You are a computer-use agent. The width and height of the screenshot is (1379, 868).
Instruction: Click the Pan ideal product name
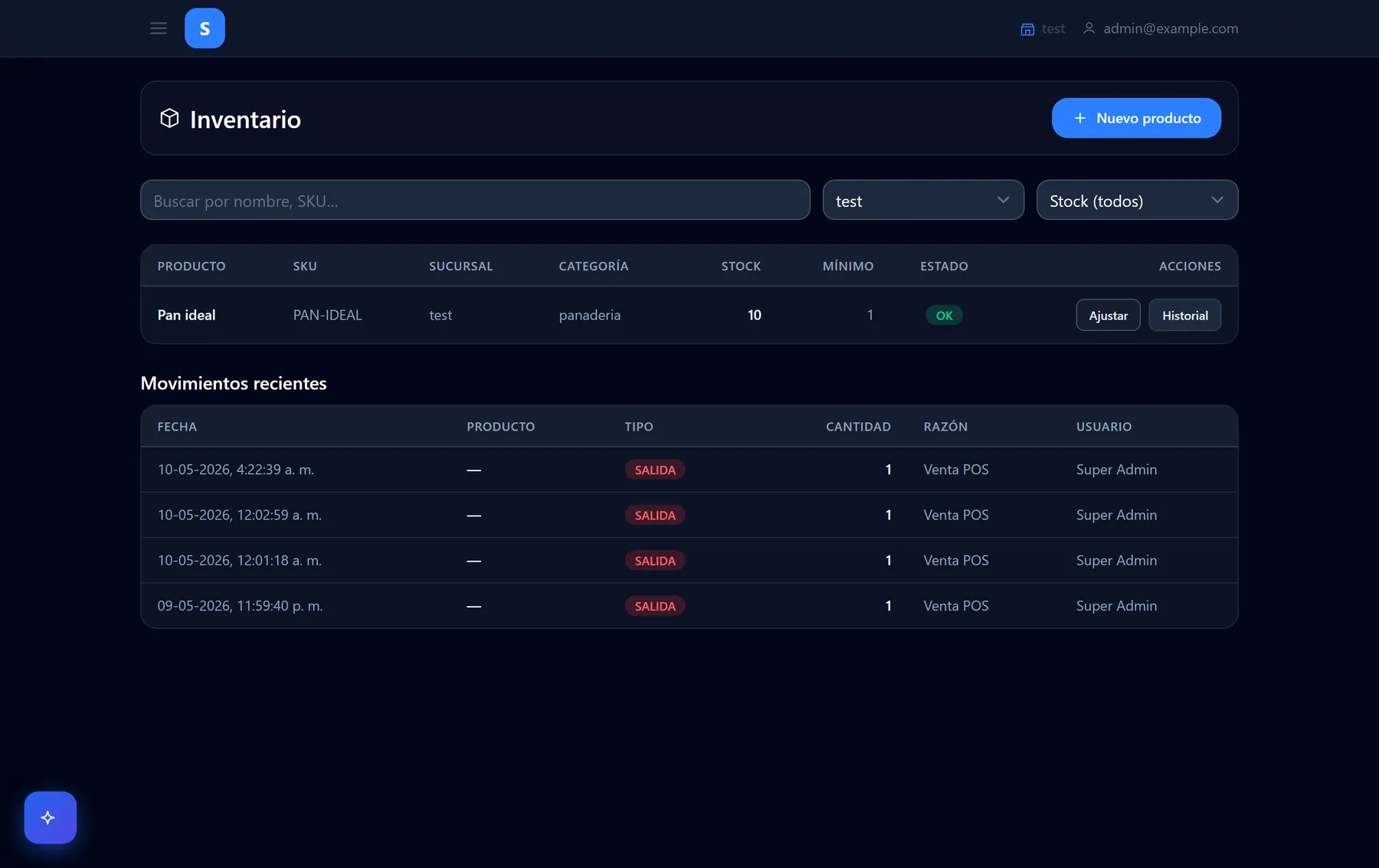(186, 315)
